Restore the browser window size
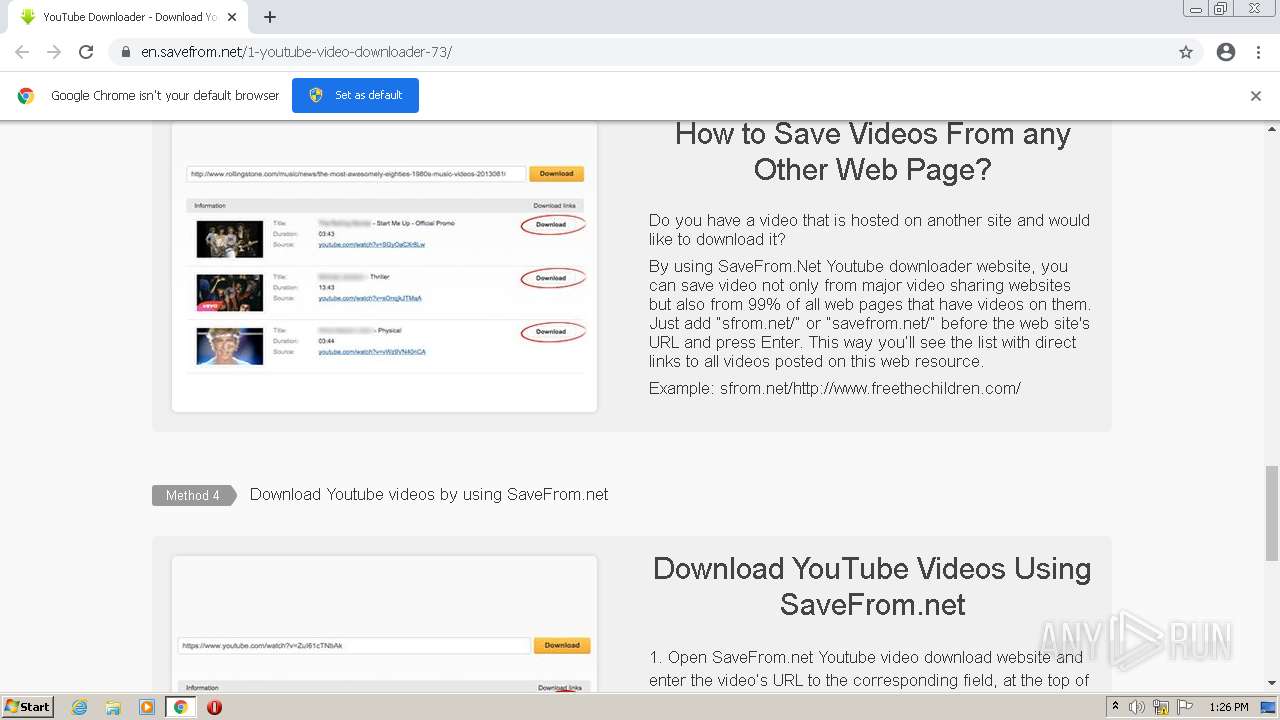This screenshot has height=720, width=1280. click(1220, 9)
